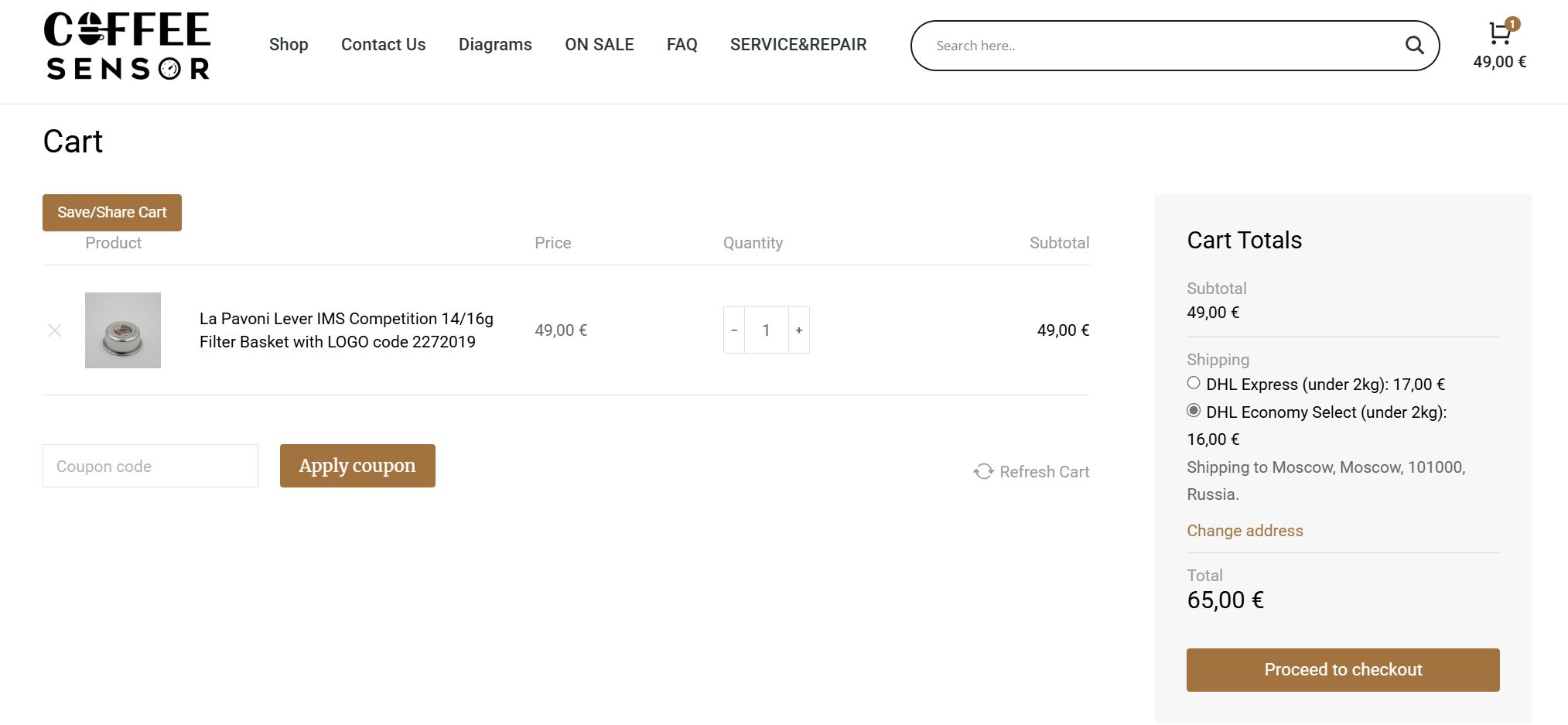The width and height of the screenshot is (1568, 725).
Task: Proceed to checkout
Action: [x=1343, y=670]
